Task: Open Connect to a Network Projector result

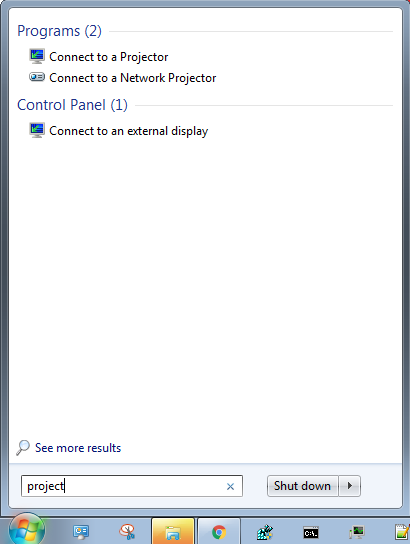Action: 133,78
